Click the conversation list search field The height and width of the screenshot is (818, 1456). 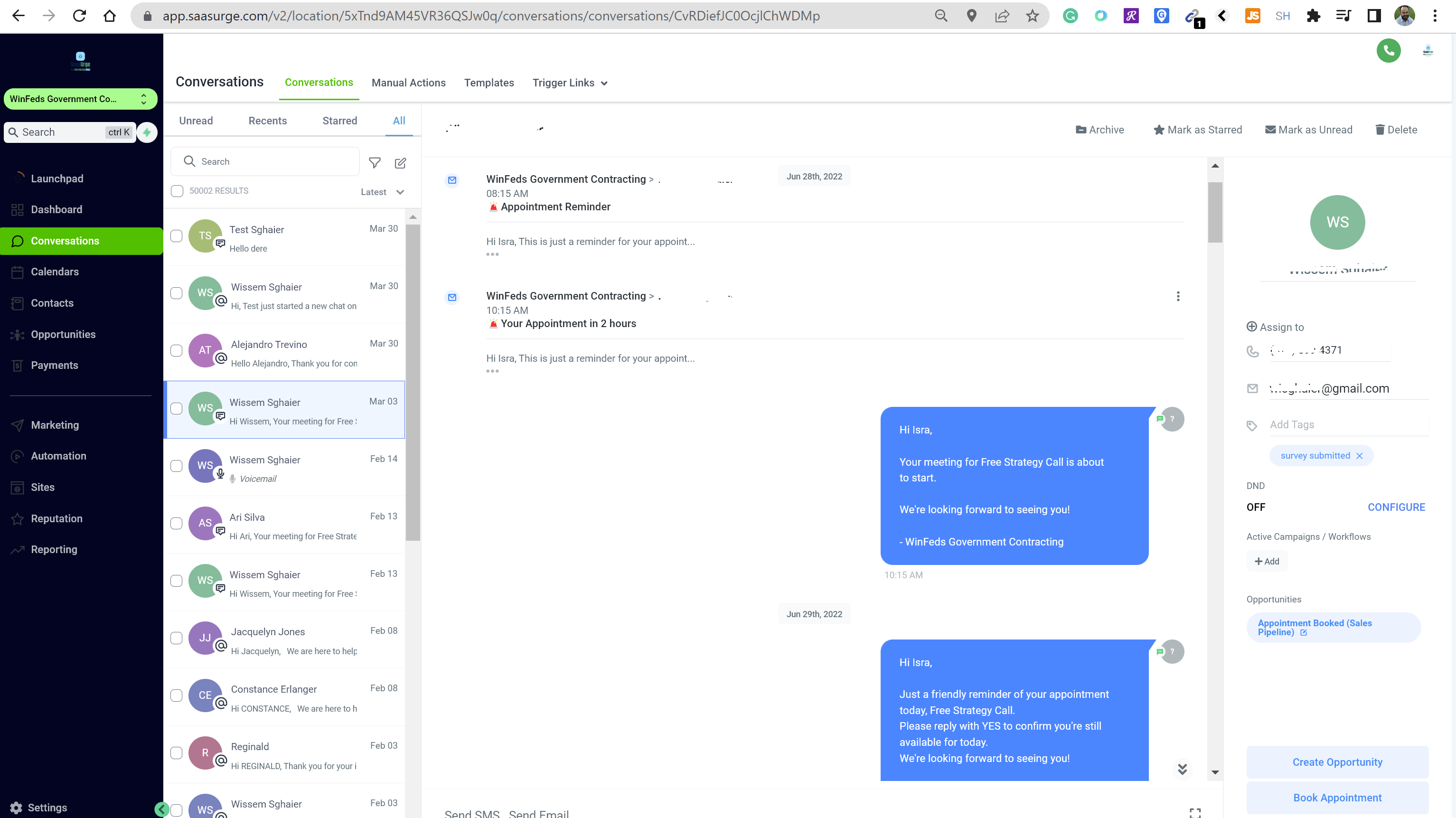pyautogui.click(x=266, y=162)
